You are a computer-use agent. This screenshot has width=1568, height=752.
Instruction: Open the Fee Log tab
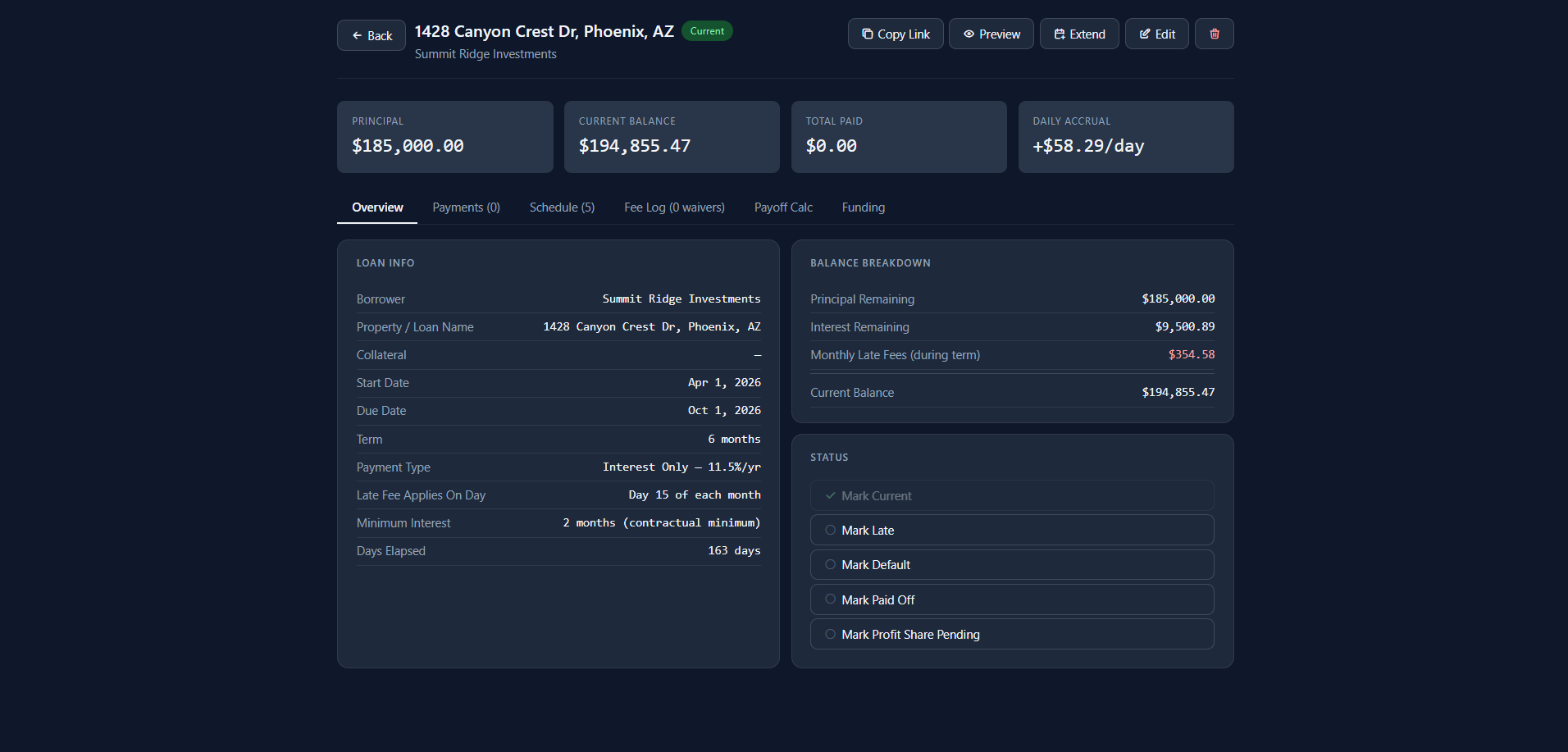674,207
